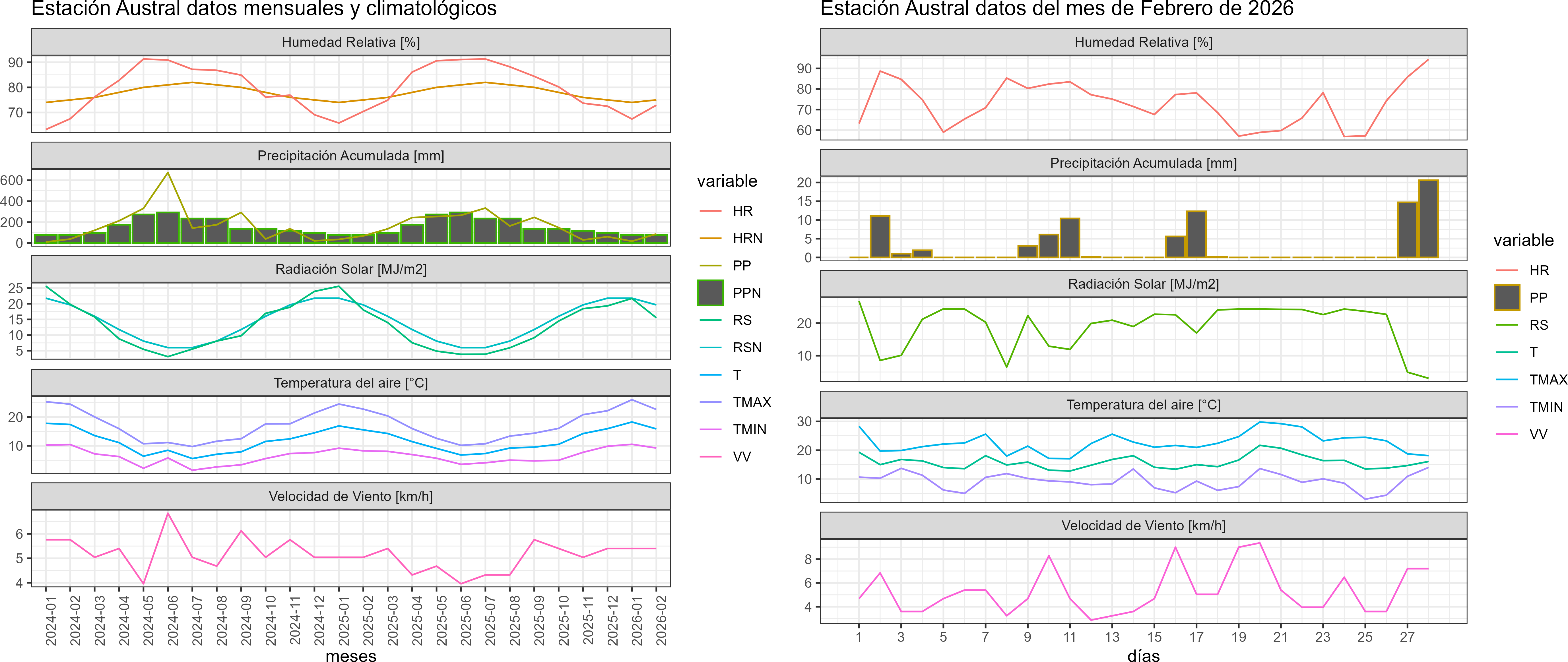Screen dimensions: 1568x662
Task: Click the left chart title Estación Austral mensuales
Action: [264, 9]
